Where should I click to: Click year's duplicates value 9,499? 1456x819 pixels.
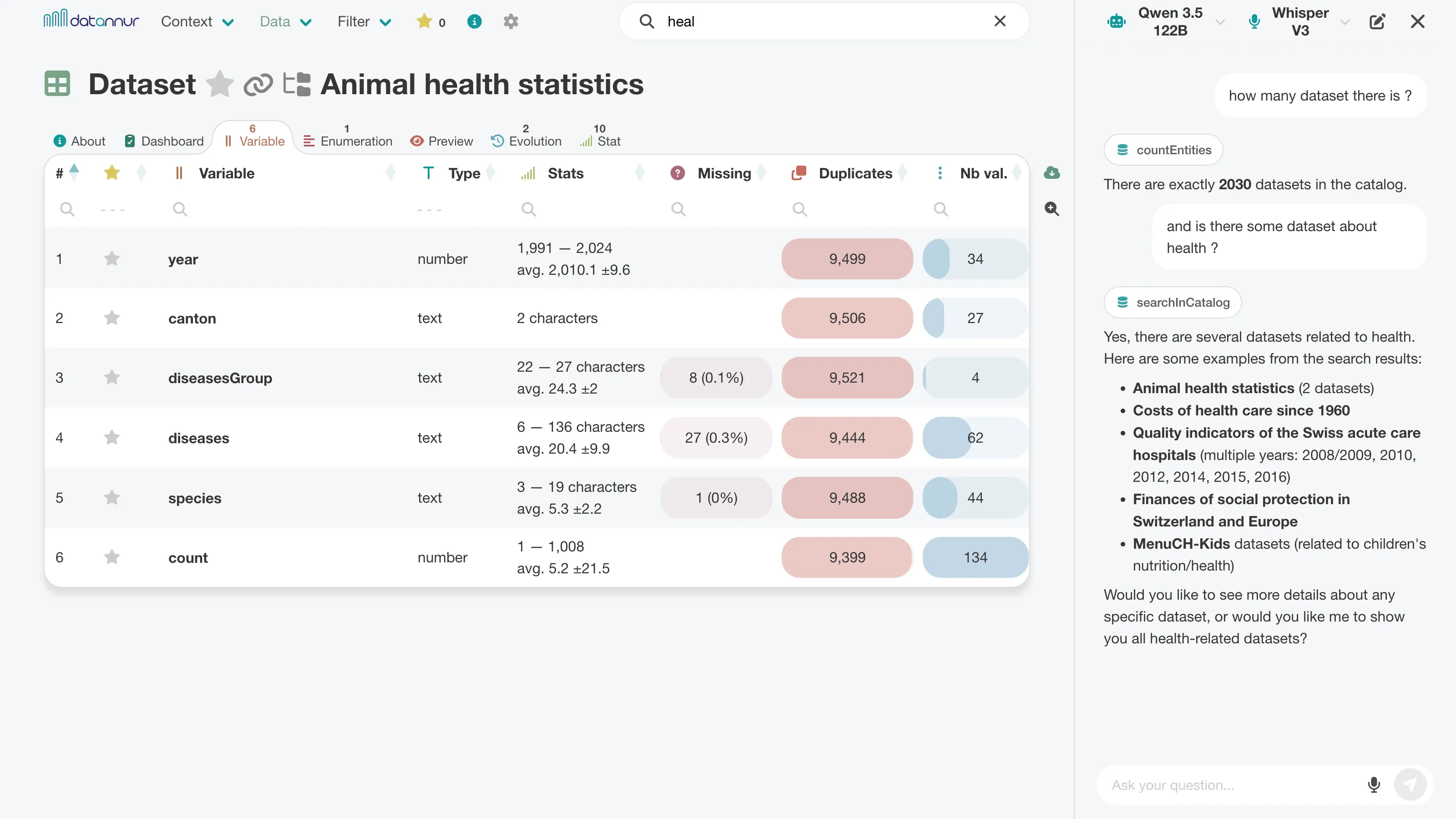tap(847, 259)
